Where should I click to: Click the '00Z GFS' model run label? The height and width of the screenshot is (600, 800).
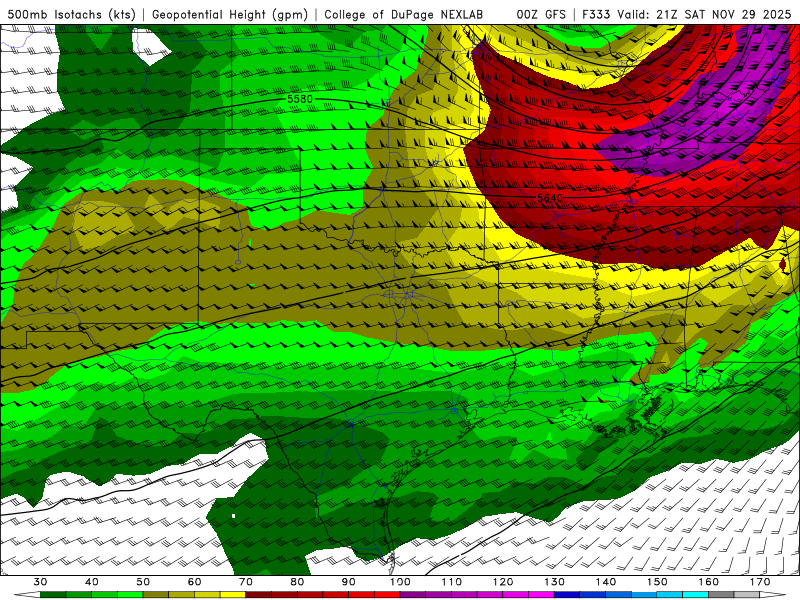pyautogui.click(x=541, y=14)
